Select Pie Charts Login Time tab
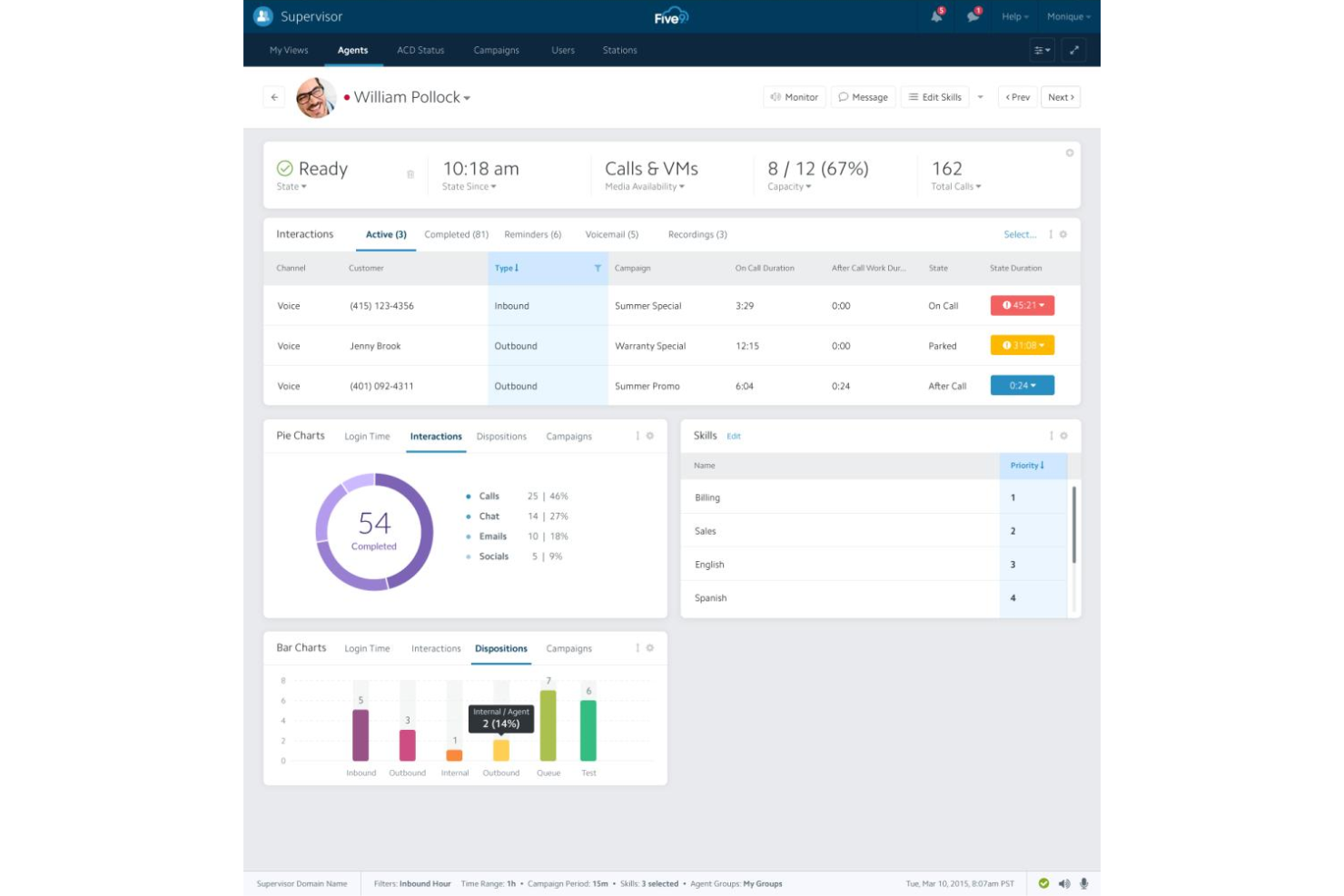The height and width of the screenshot is (896, 1344). pyautogui.click(x=367, y=437)
